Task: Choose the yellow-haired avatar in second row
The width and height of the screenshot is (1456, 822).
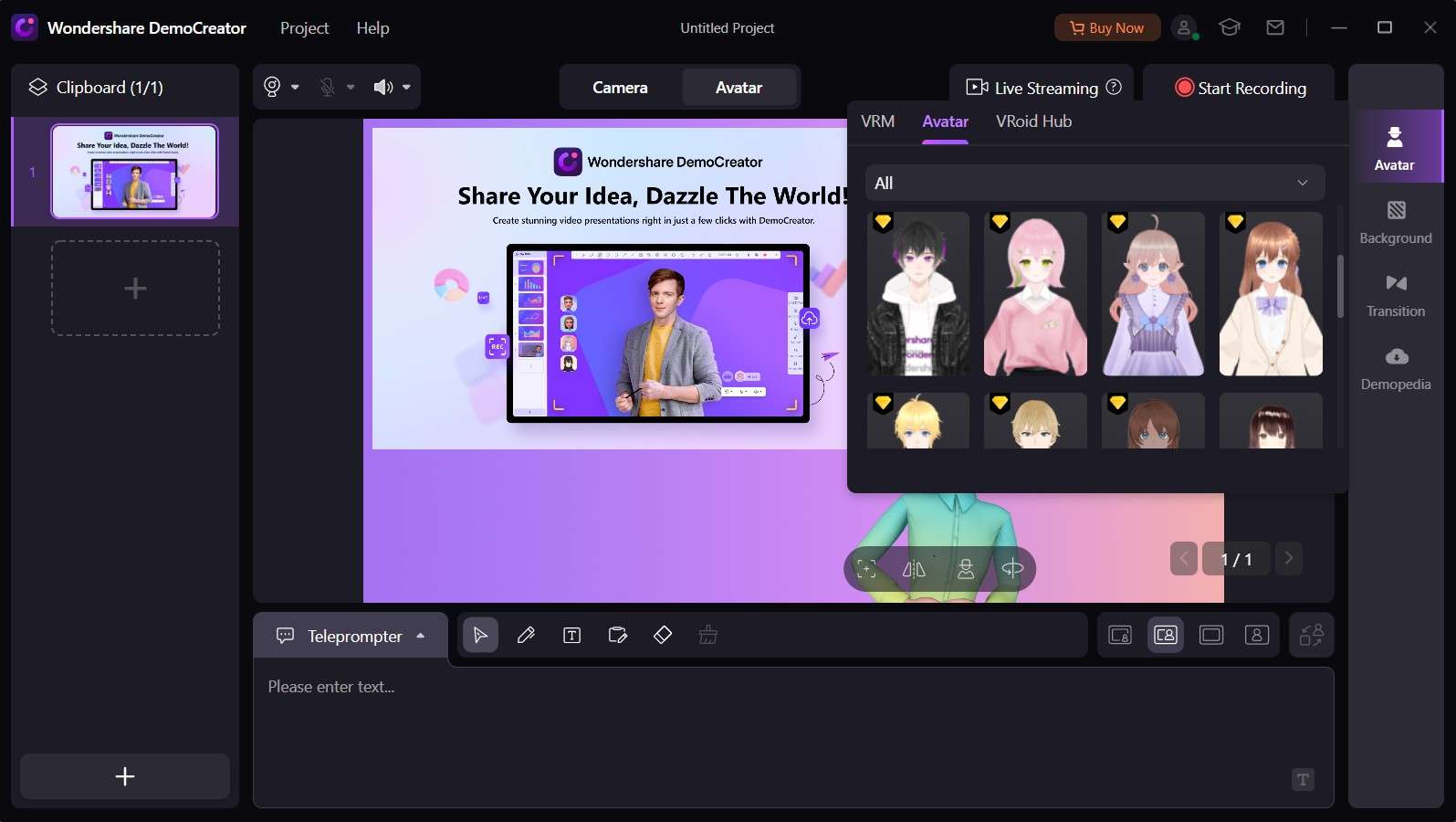Action: click(917, 421)
